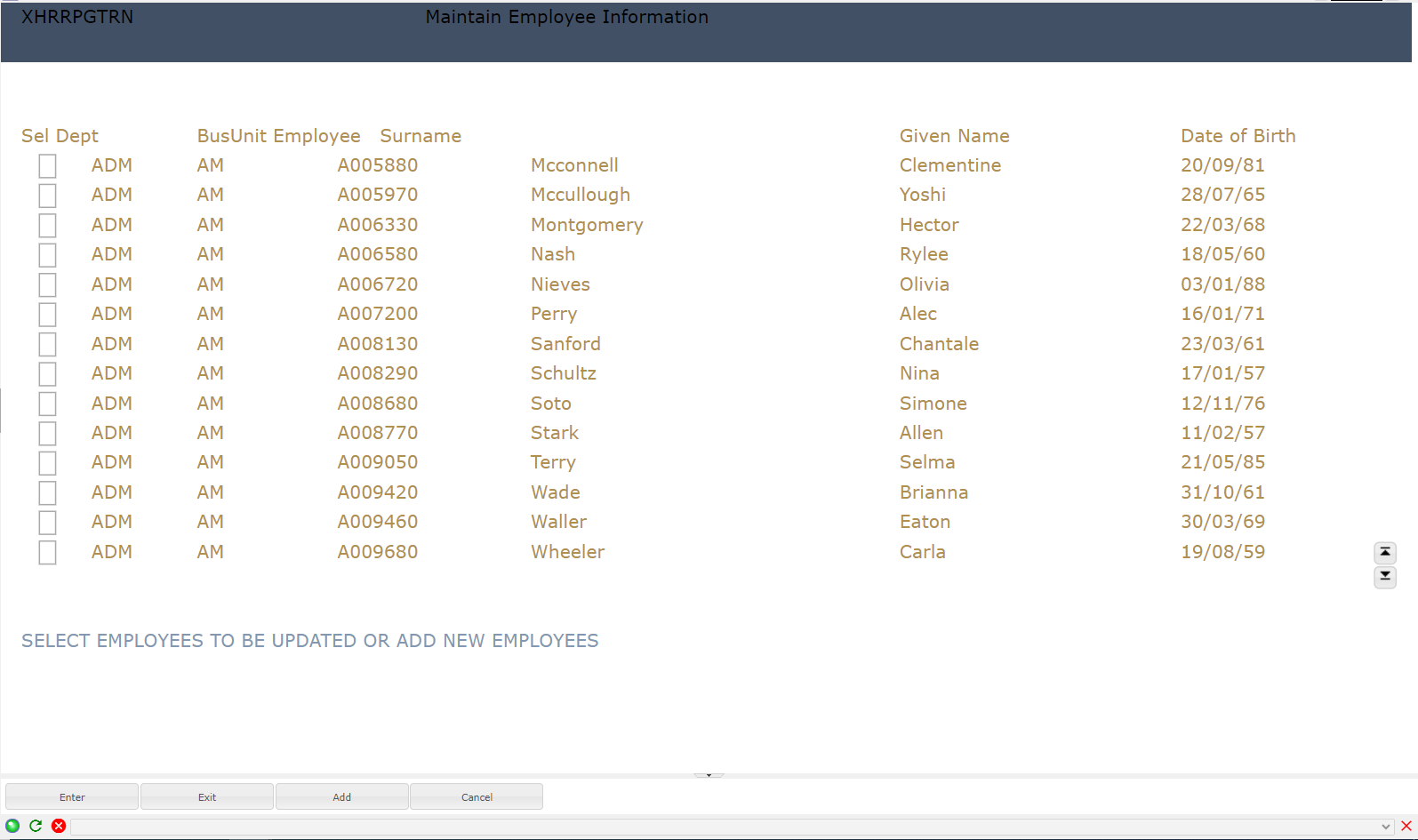Screen dimensions: 1418x840
Task: Select the checkbox for Nash Rylee
Action: [47, 255]
